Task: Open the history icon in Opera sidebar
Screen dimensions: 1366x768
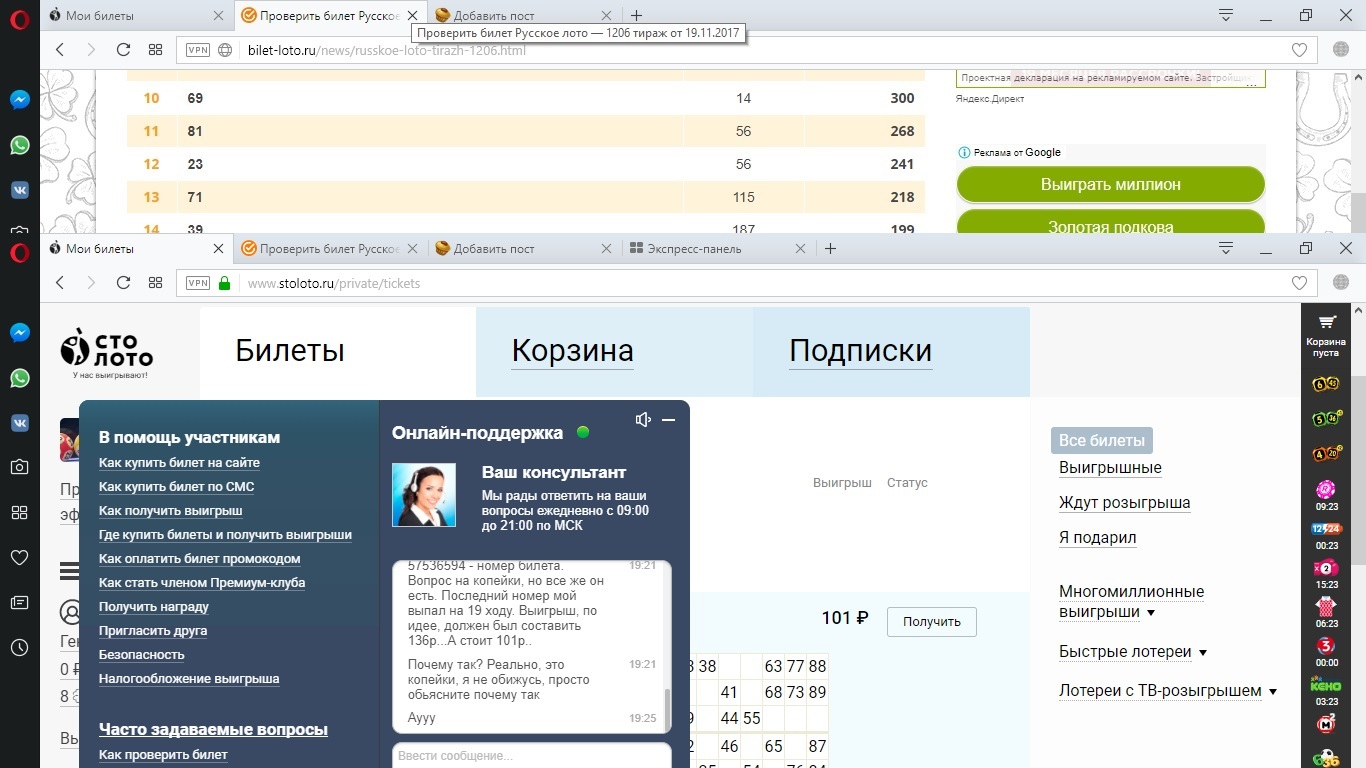Action: pos(20,648)
